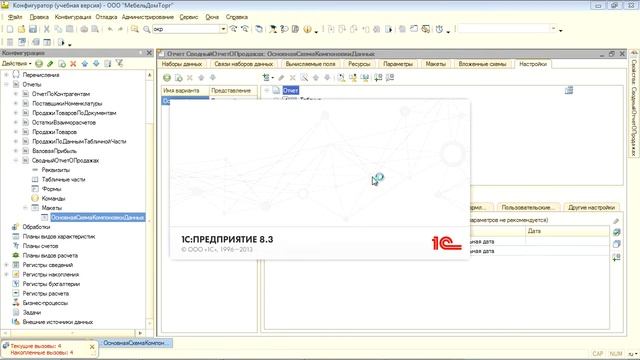Open the add structure element dropdown arrow
Viewport: 640px width, 360px height.
click(273, 78)
